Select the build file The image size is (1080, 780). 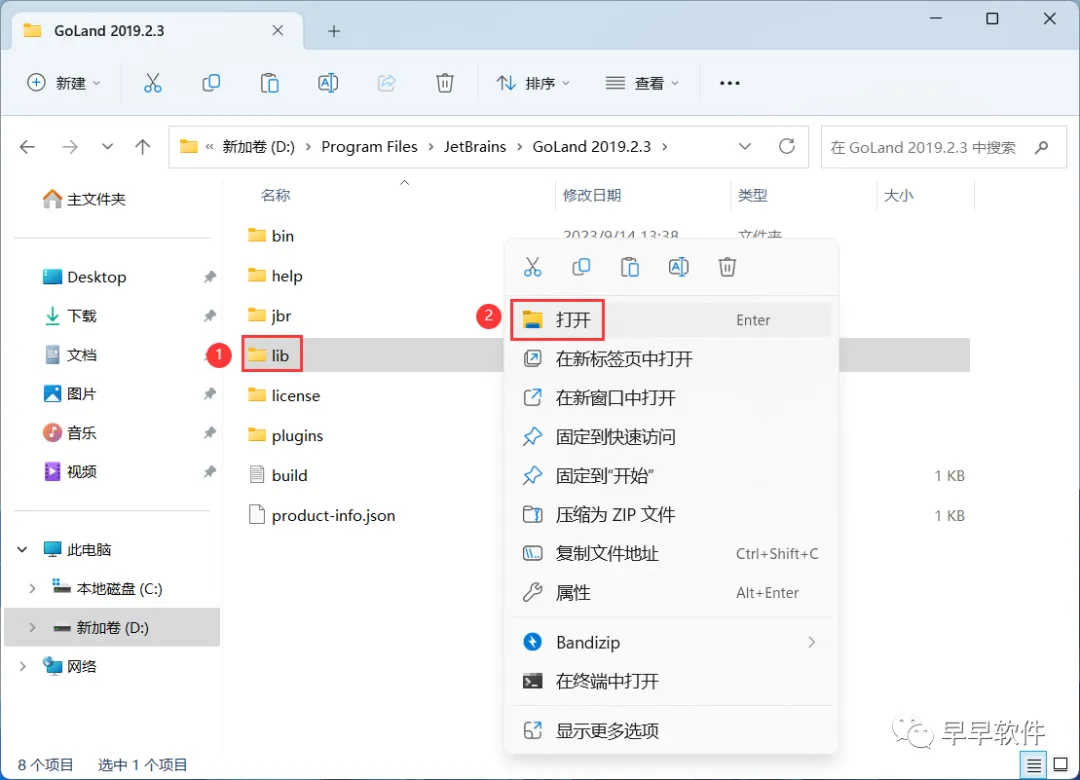278,475
